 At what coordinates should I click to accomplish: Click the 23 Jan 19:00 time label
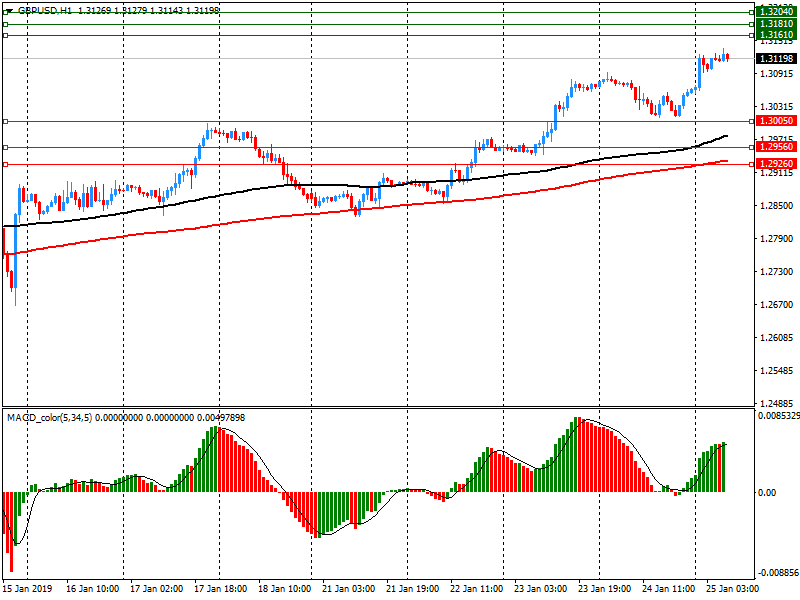[605, 588]
